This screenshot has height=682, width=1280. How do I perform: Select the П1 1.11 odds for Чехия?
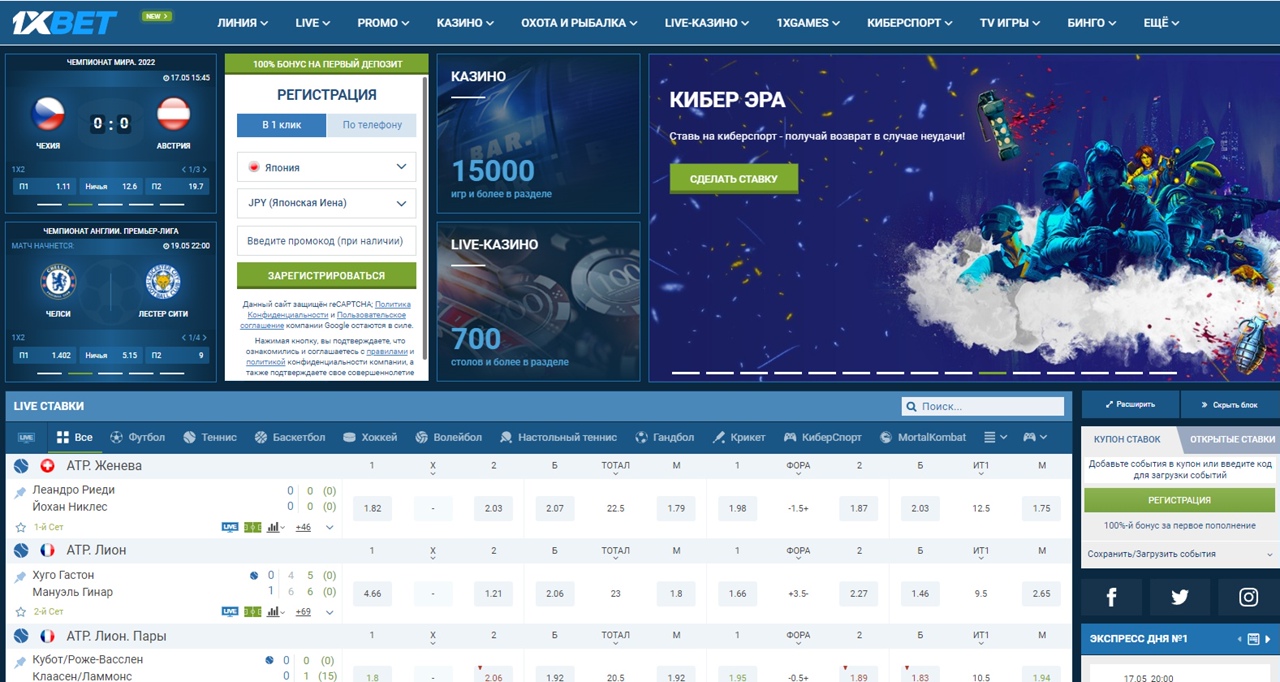point(44,186)
